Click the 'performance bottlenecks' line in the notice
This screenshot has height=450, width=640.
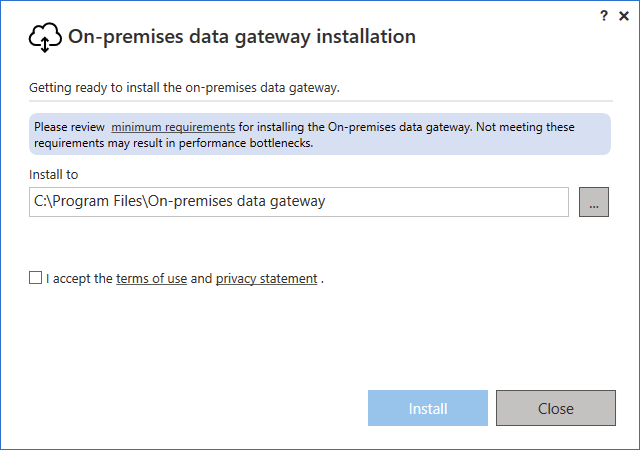(173, 143)
